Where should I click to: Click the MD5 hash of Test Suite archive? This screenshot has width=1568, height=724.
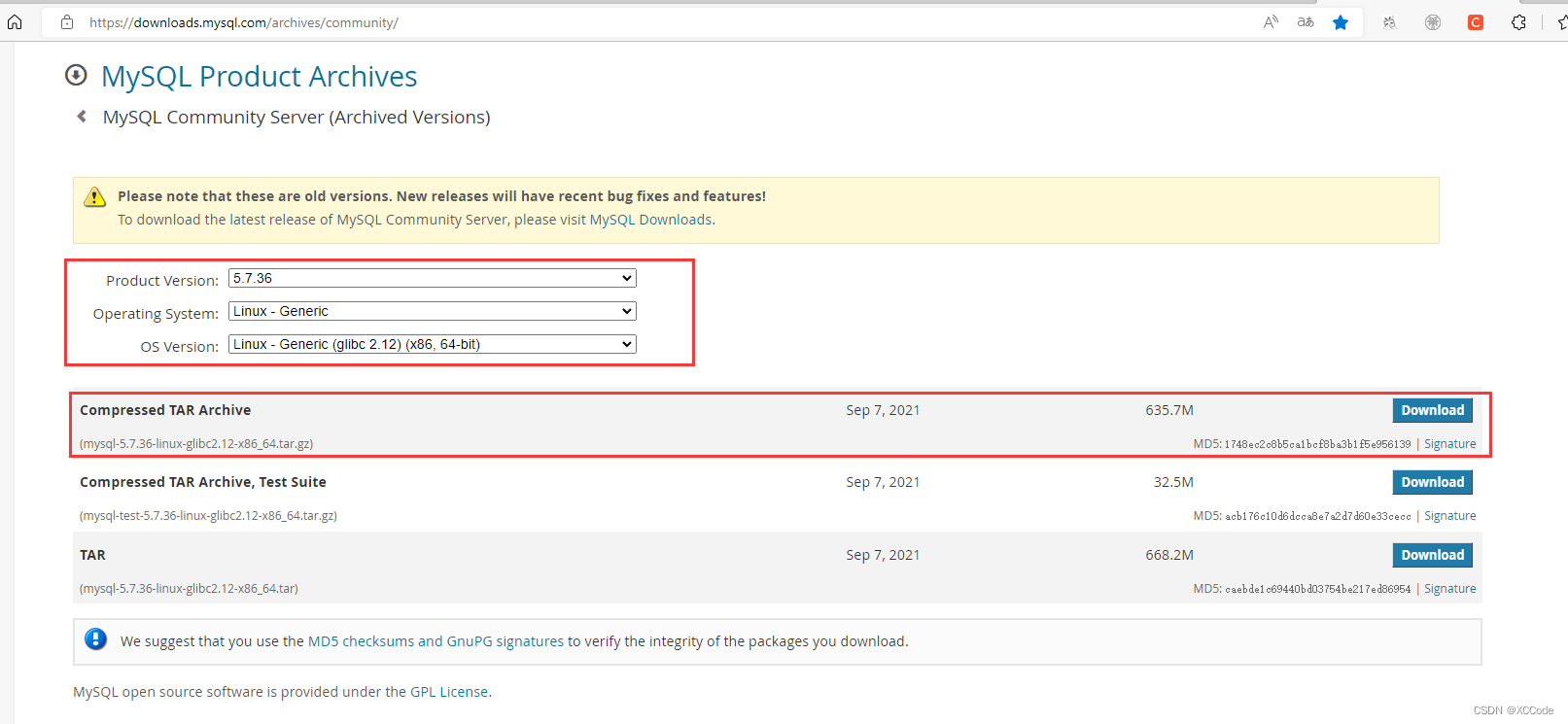click(x=1317, y=516)
